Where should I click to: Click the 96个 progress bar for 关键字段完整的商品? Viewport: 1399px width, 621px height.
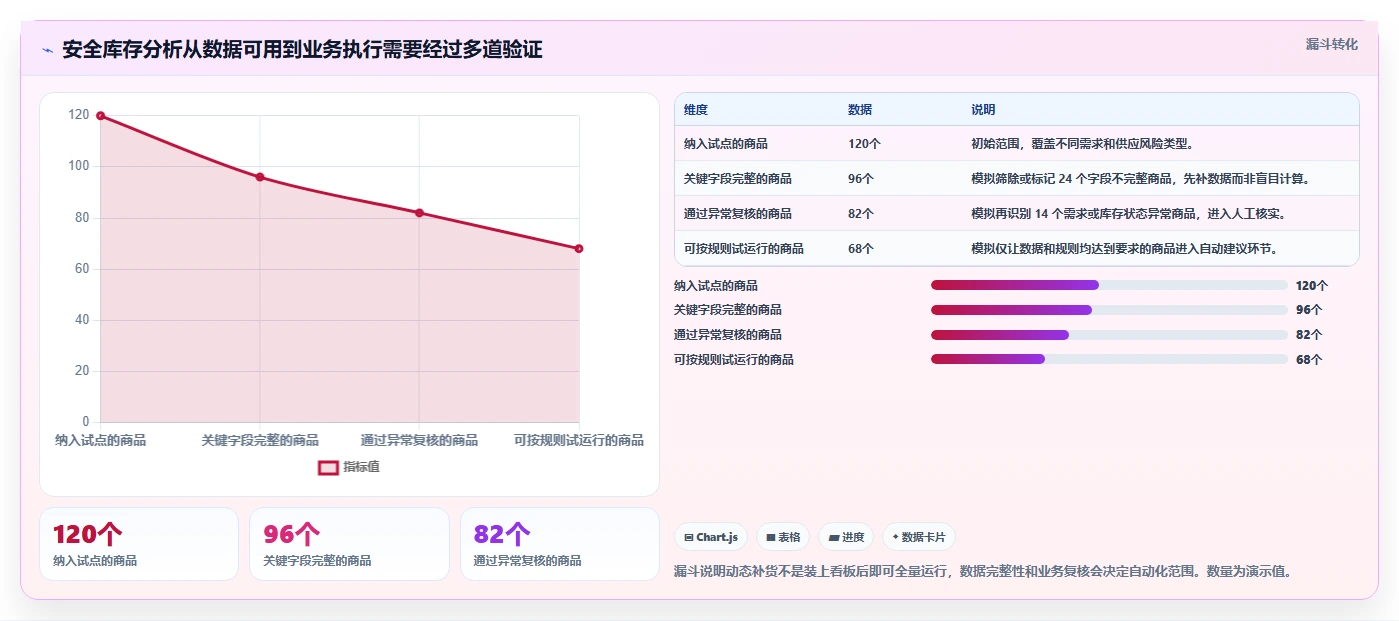point(1109,310)
